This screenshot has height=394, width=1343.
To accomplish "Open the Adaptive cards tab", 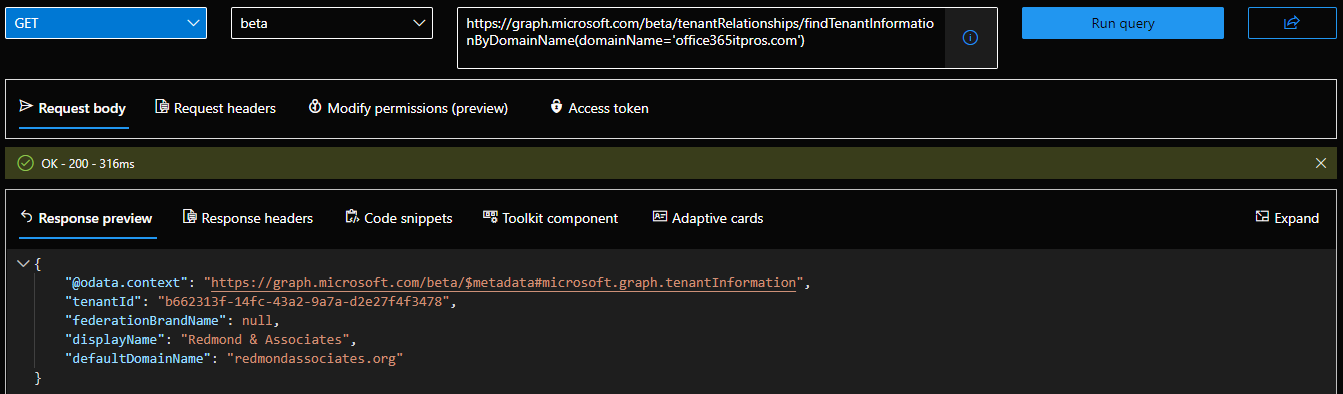I will click(707, 218).
